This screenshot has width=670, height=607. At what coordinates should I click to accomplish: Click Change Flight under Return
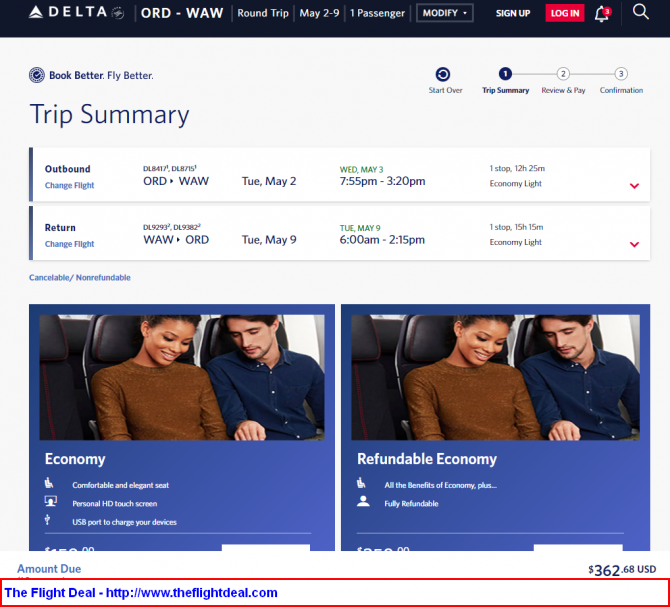(x=69, y=244)
